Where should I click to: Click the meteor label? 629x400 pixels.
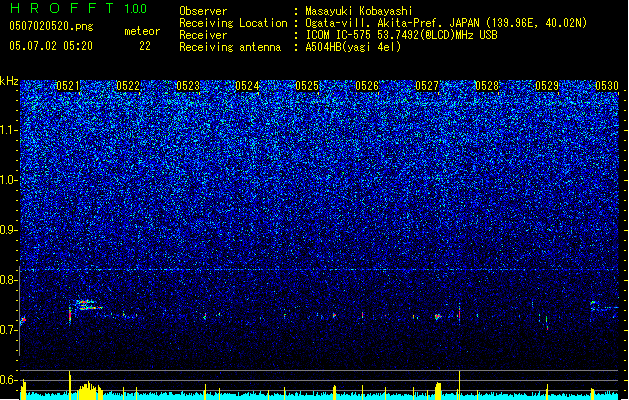[x=142, y=31]
